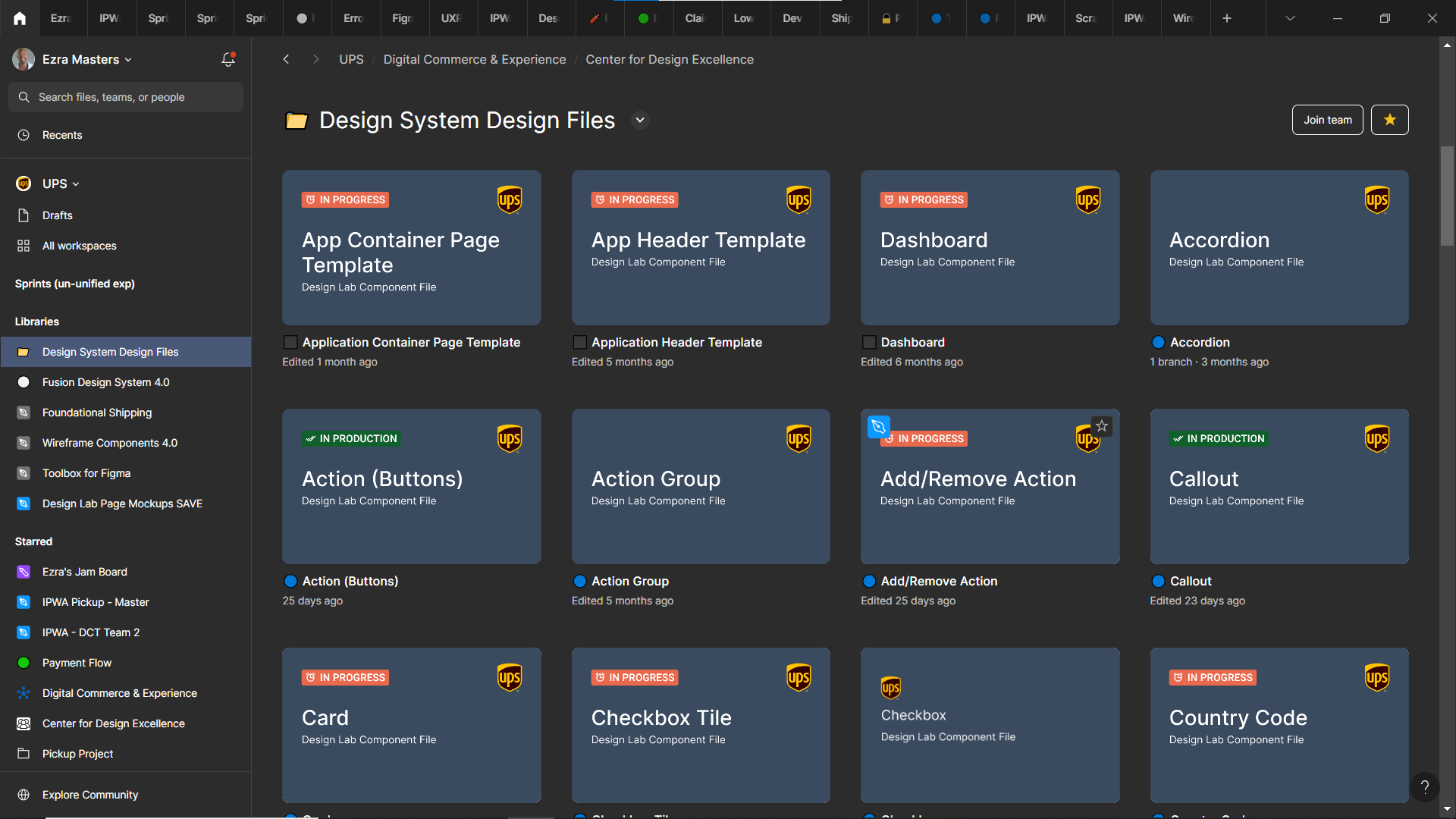The width and height of the screenshot is (1456, 819).
Task: Click the file icon beside Dashboard file name
Action: click(869, 342)
